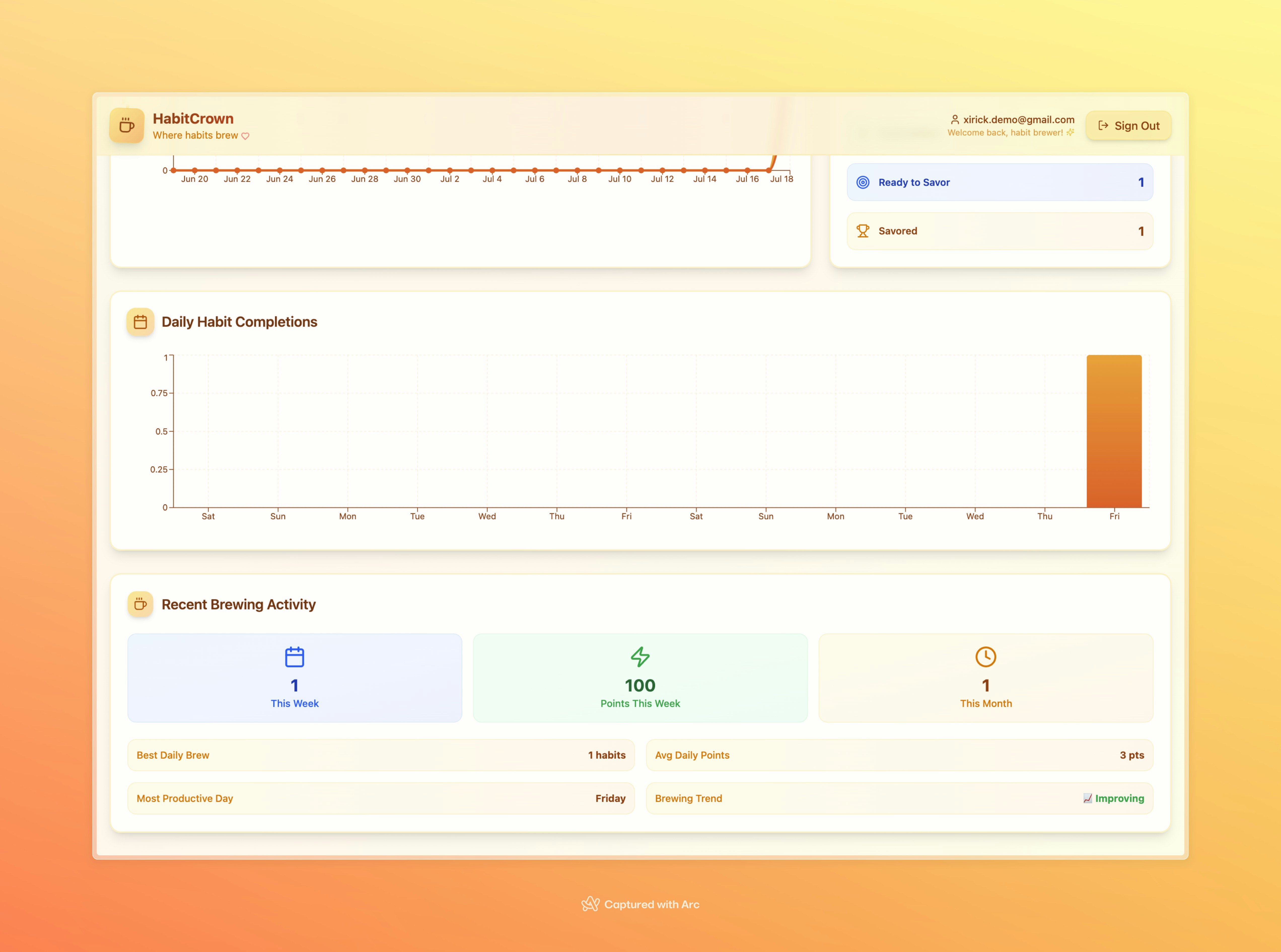Click the chart emoji next to Improving
Screen dimensions: 1281x952
point(1087,798)
